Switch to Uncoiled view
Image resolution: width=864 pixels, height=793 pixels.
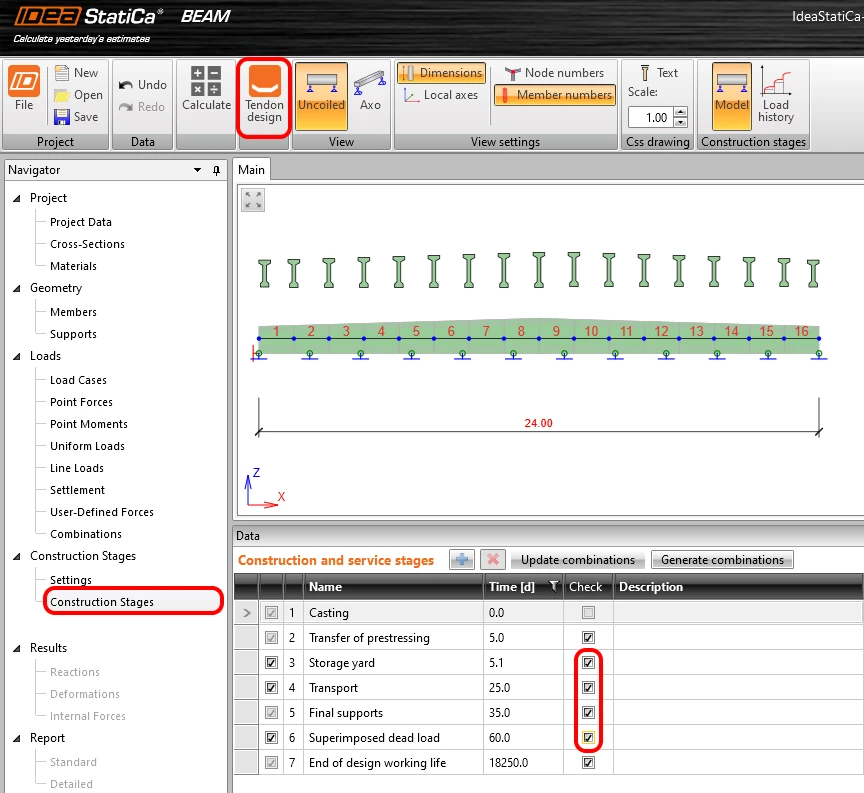[x=321, y=95]
